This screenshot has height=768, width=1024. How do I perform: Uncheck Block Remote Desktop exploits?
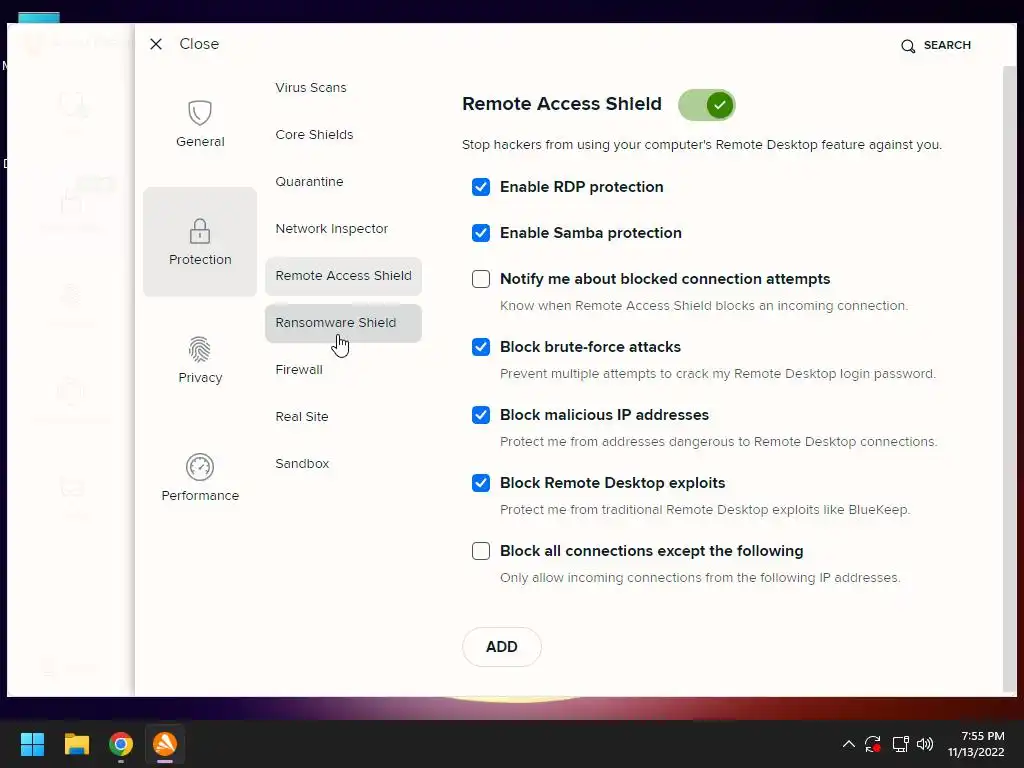481,483
